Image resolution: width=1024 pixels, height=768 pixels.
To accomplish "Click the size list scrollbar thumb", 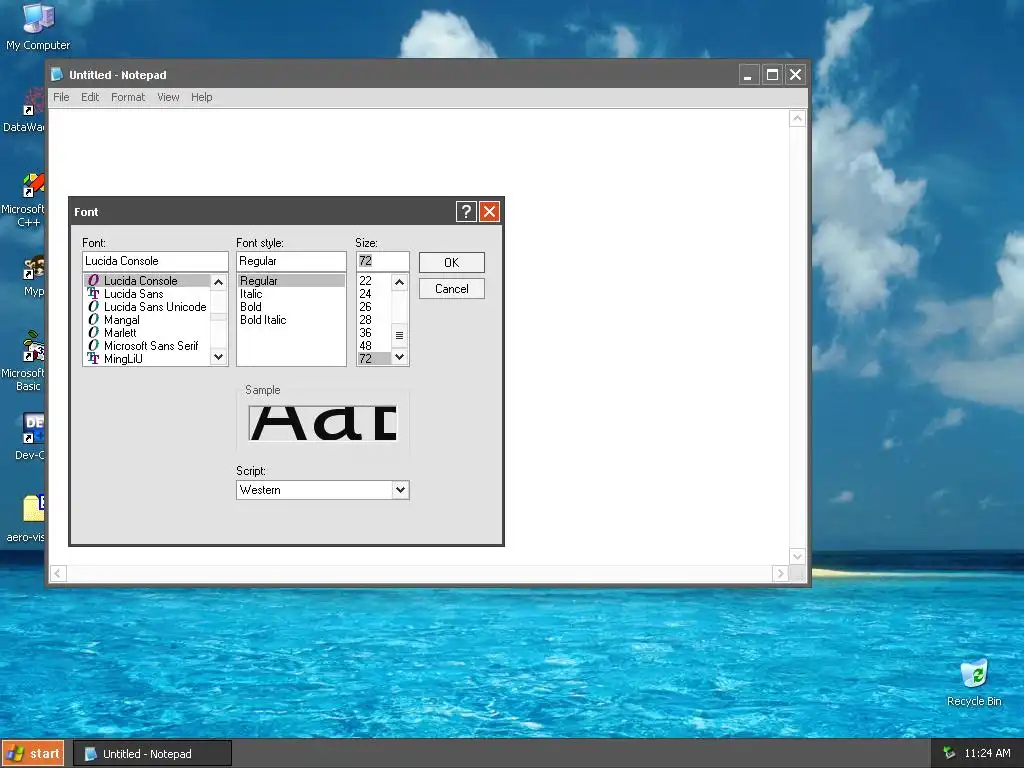I will [400, 336].
